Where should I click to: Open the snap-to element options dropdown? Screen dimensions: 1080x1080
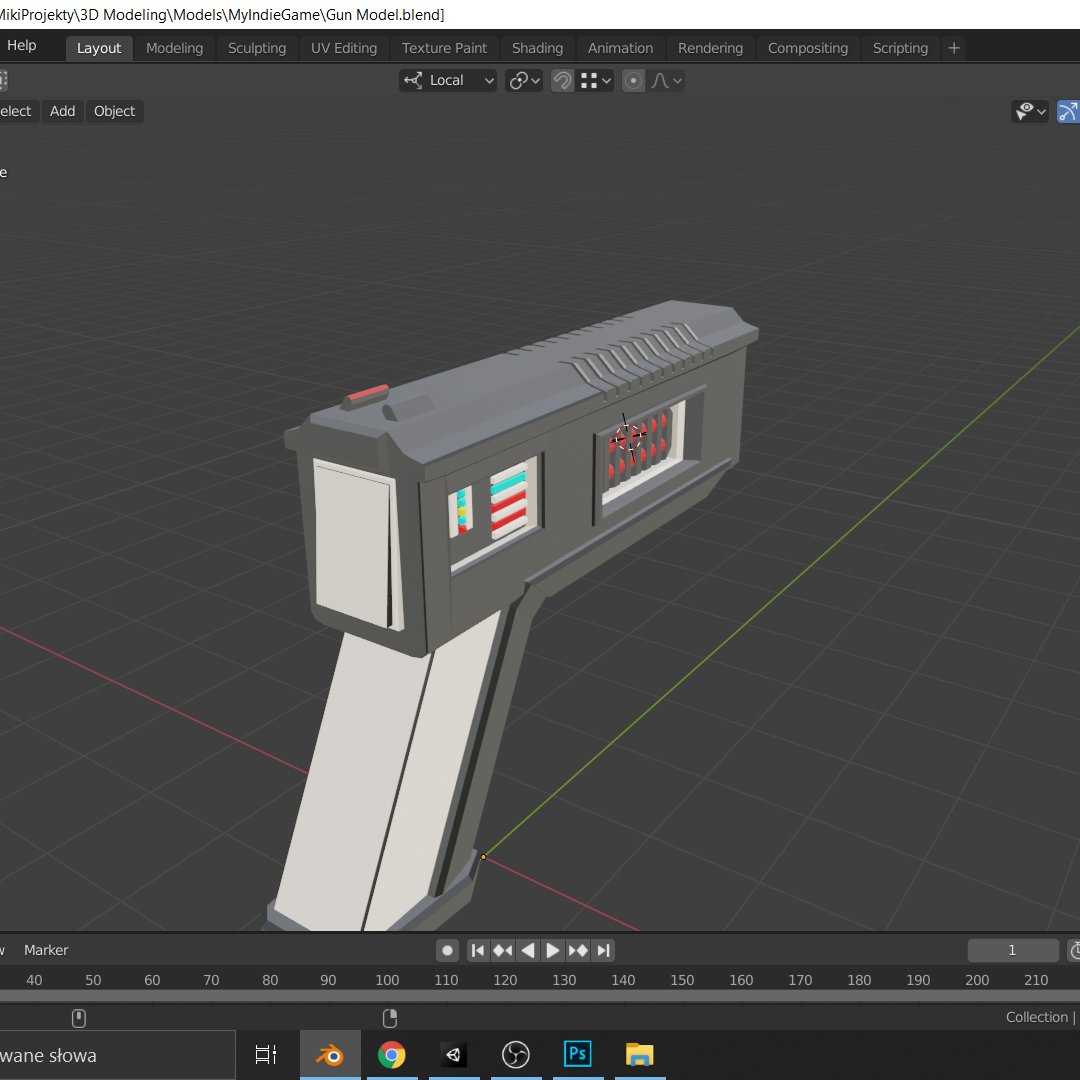tap(595, 81)
